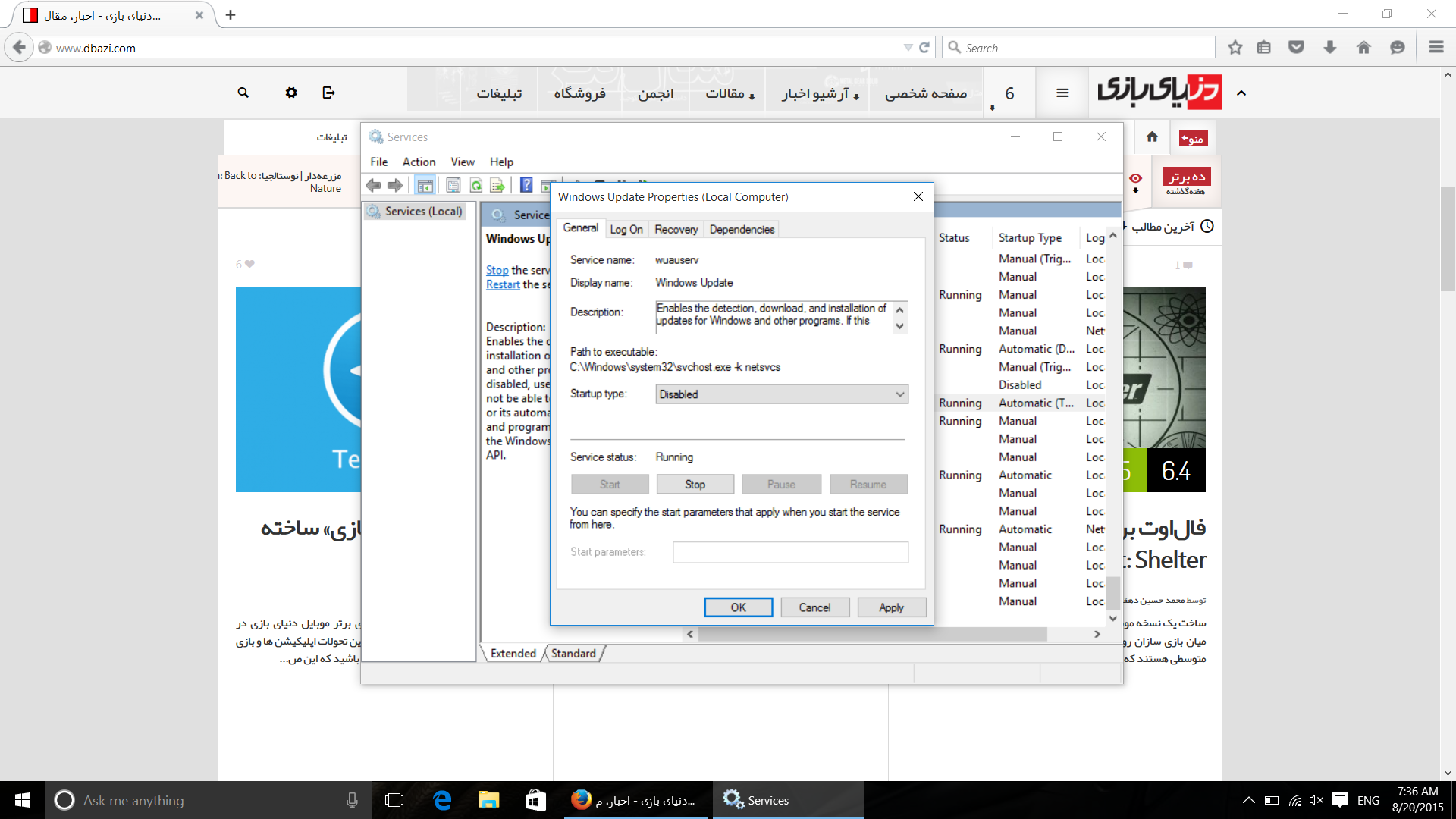1456x819 pixels.
Task: Click the Firefox bookmark star icon
Action: tap(1235, 48)
